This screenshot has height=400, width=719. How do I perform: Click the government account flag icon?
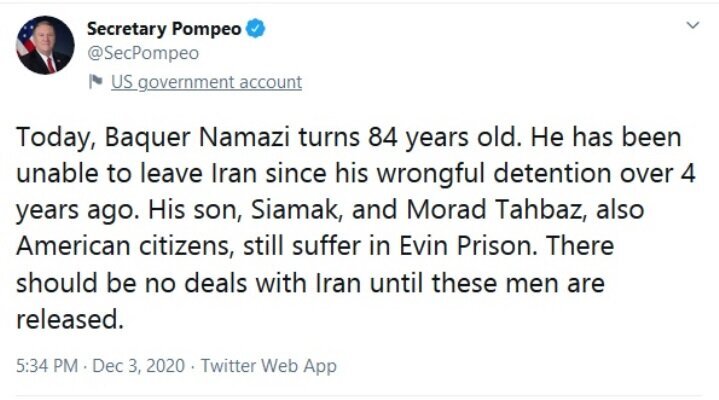click(x=96, y=82)
